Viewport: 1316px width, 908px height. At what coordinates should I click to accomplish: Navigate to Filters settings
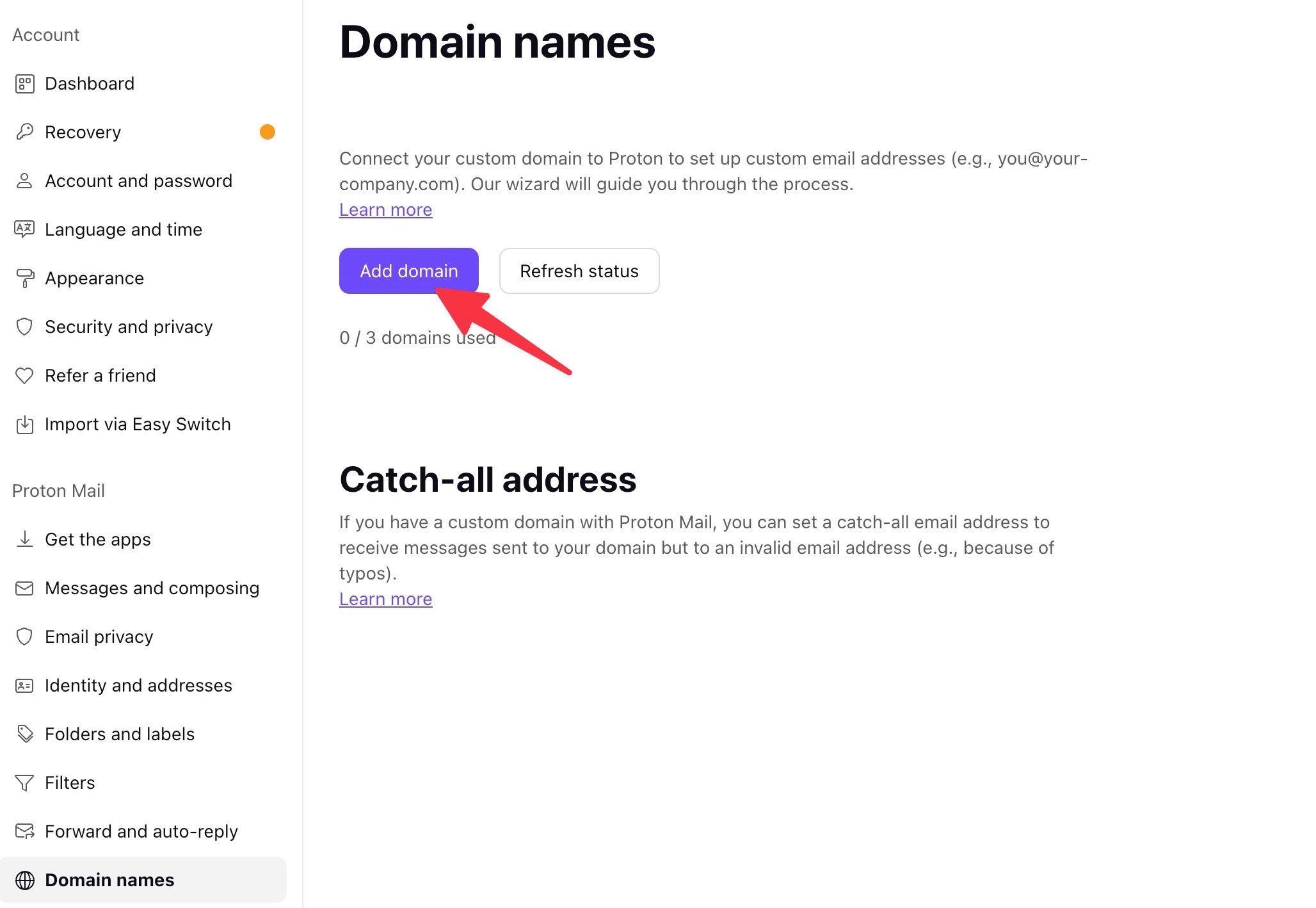[x=69, y=782]
